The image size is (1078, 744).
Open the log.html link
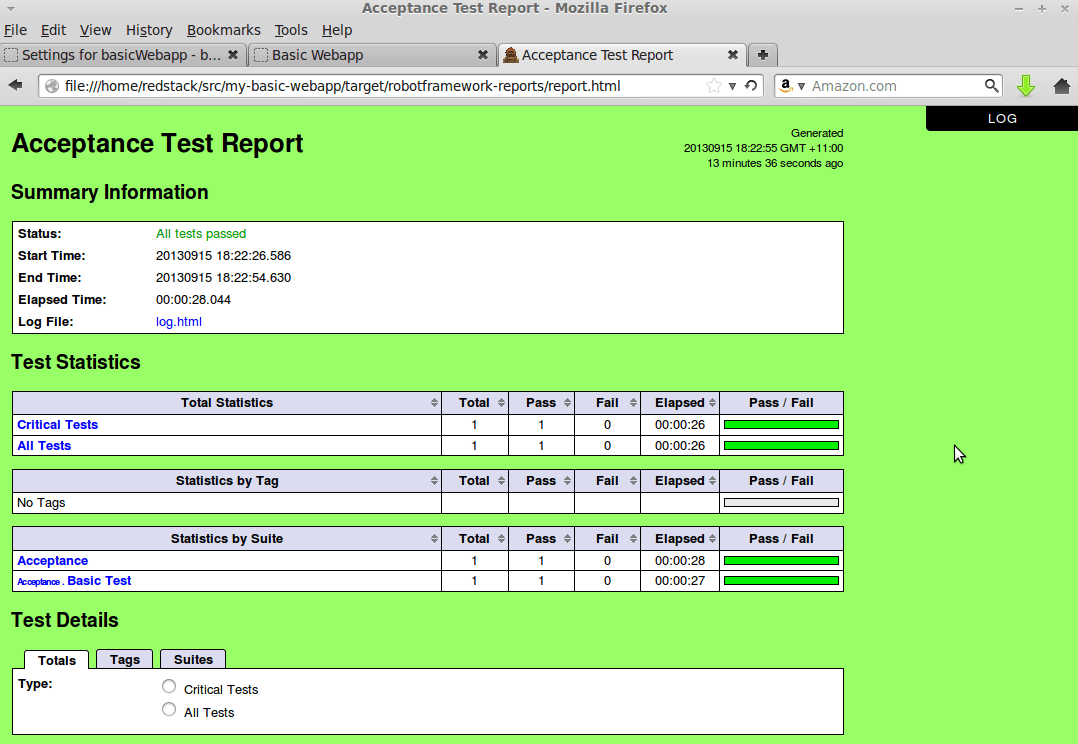[178, 322]
